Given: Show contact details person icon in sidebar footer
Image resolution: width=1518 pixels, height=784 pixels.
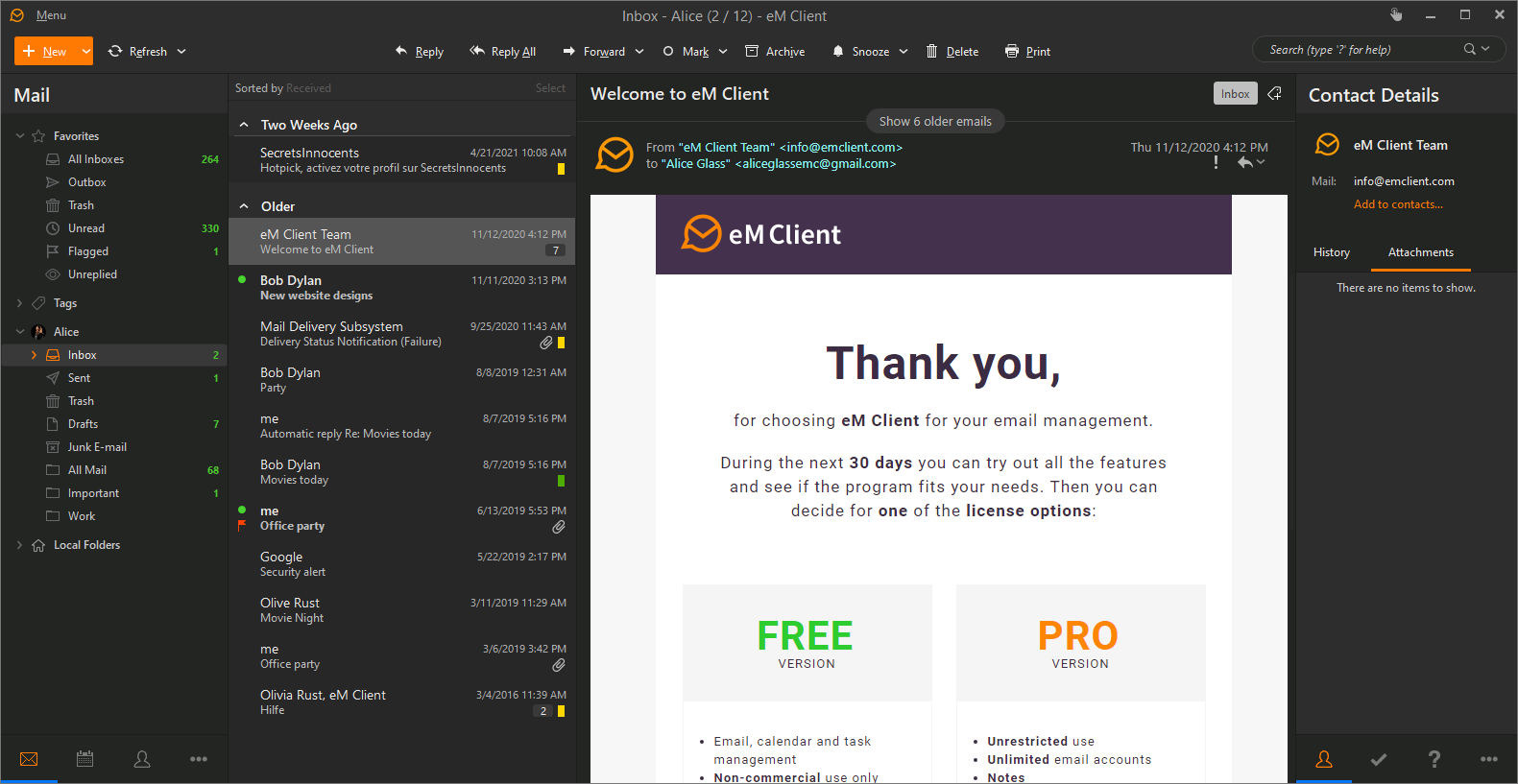Looking at the screenshot, I should coord(1324,759).
